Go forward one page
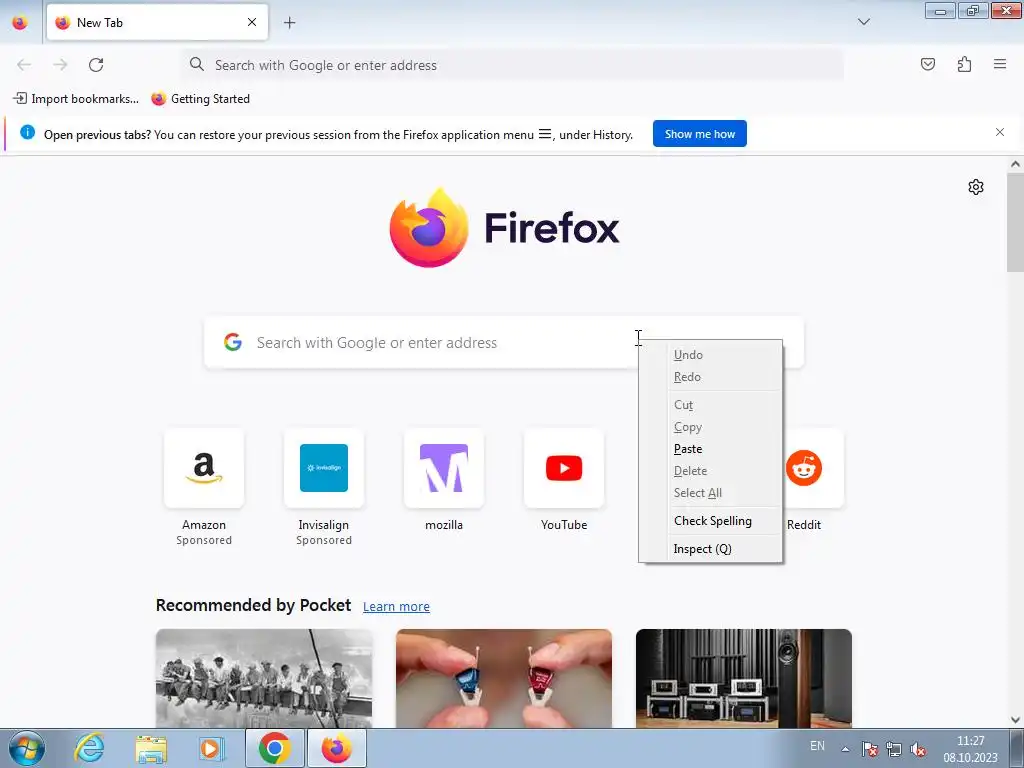This screenshot has height=768, width=1024. 60,65
